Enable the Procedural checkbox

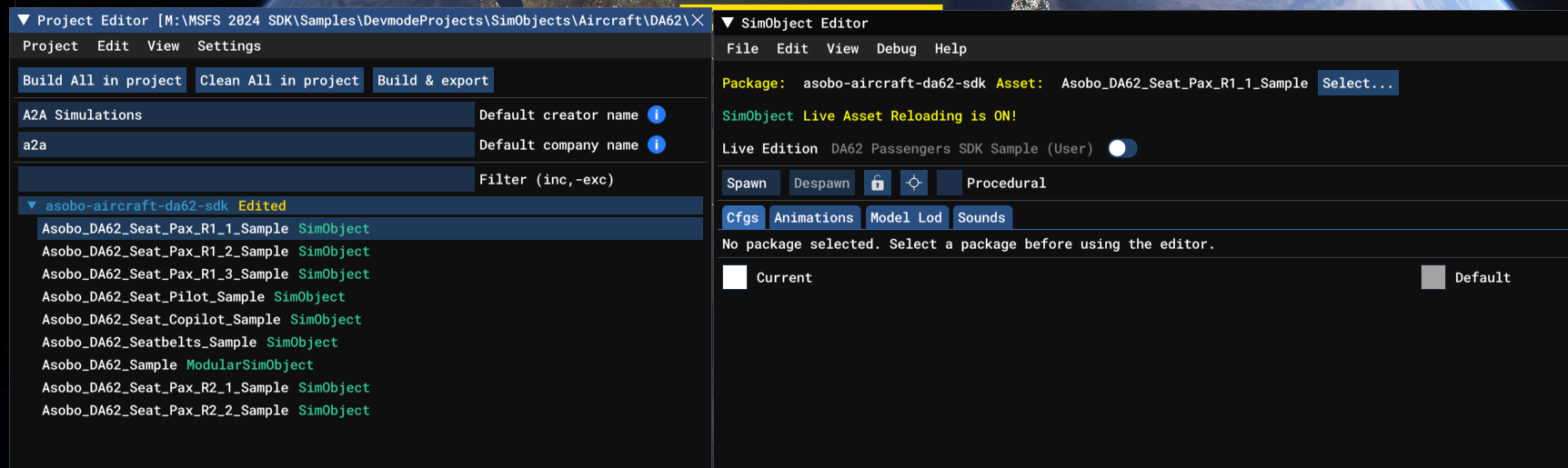click(950, 183)
